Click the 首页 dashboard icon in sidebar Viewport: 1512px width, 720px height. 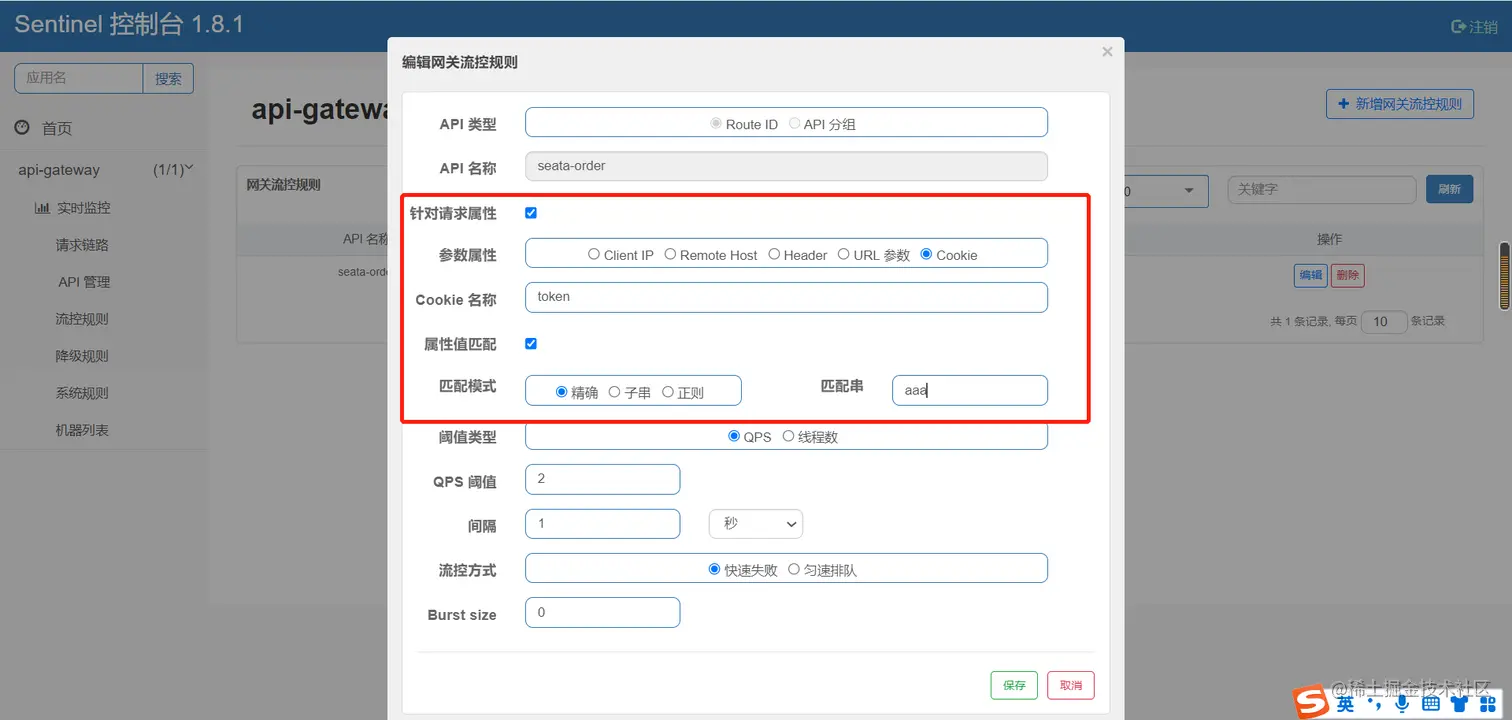point(22,128)
